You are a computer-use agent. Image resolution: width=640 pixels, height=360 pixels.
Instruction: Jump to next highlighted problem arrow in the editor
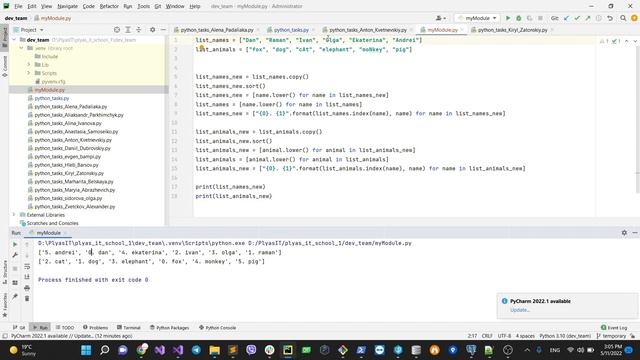[635, 41]
